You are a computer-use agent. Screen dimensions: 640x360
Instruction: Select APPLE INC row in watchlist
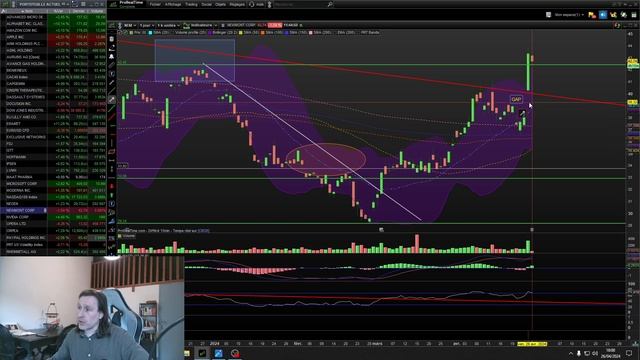coord(53,37)
